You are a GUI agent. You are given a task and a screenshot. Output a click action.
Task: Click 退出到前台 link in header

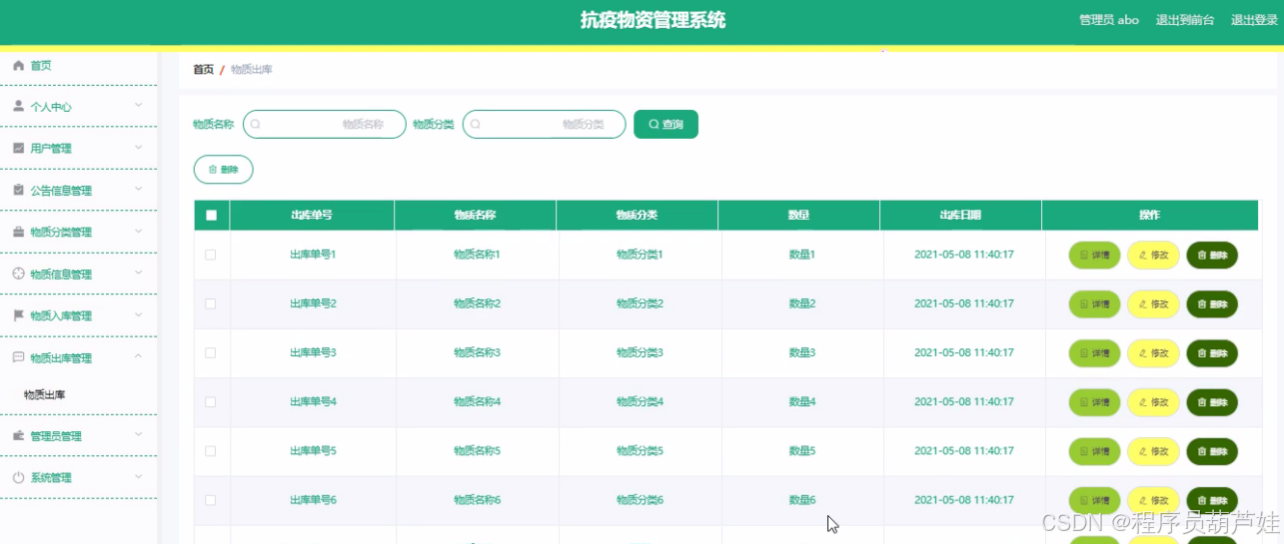click(x=1185, y=20)
